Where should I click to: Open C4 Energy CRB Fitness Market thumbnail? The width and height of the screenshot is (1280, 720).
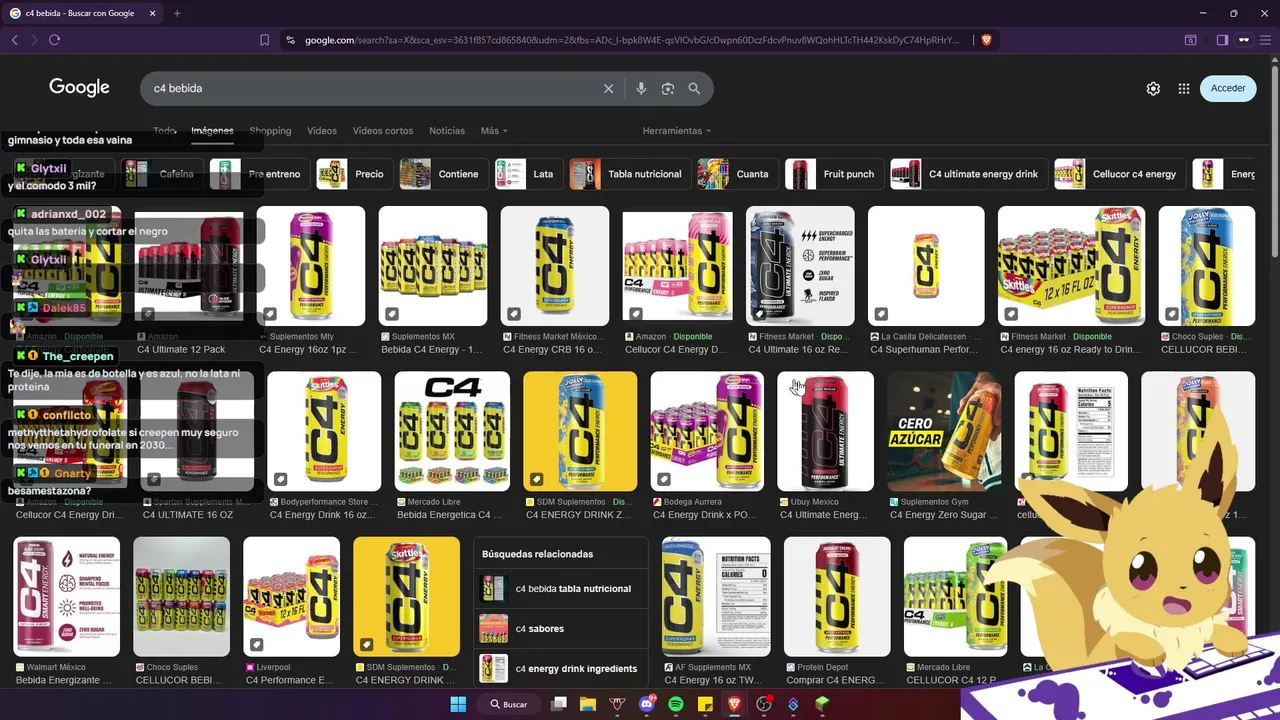(x=554, y=266)
